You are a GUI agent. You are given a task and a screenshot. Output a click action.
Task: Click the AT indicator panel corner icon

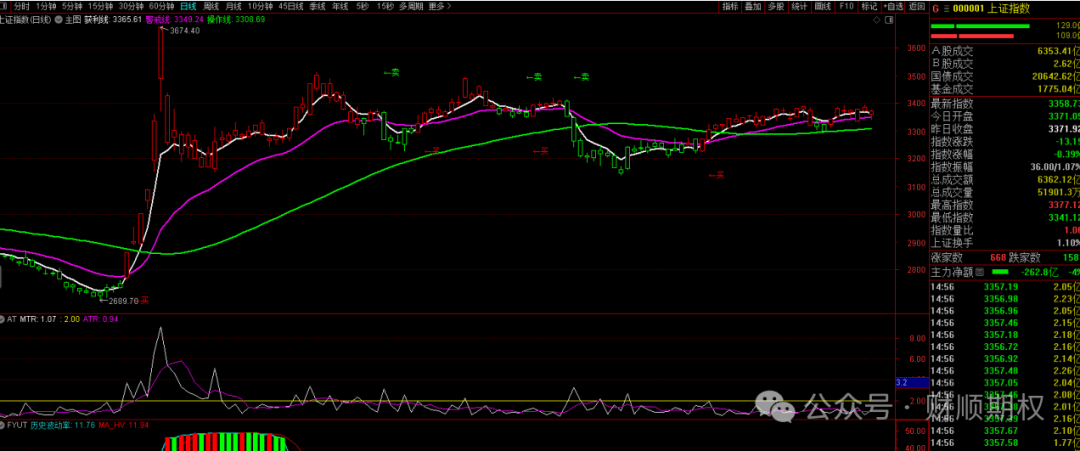click(x=2, y=319)
